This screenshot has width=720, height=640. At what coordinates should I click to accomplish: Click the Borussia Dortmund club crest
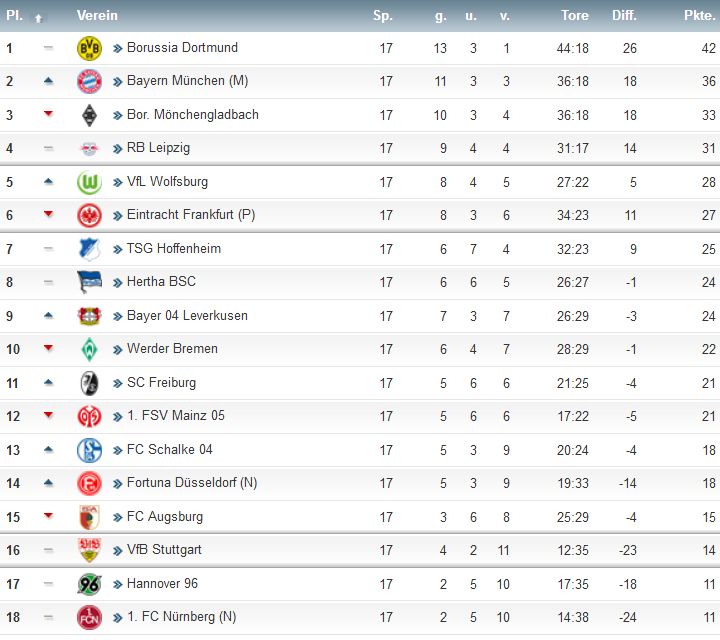(90, 48)
